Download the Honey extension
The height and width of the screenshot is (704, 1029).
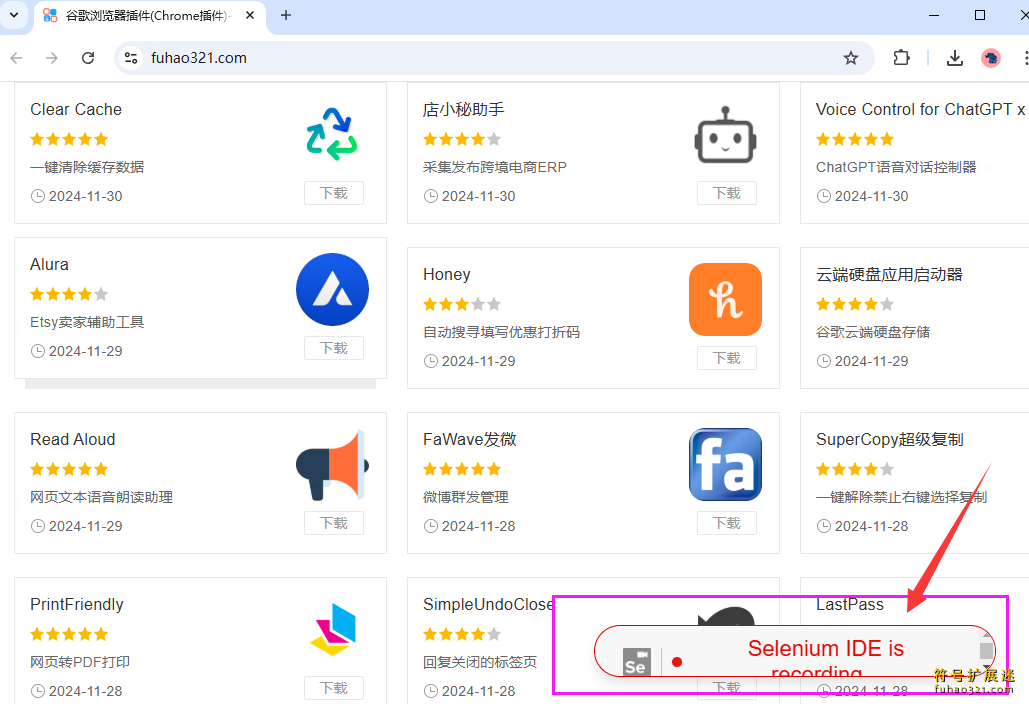tap(726, 358)
